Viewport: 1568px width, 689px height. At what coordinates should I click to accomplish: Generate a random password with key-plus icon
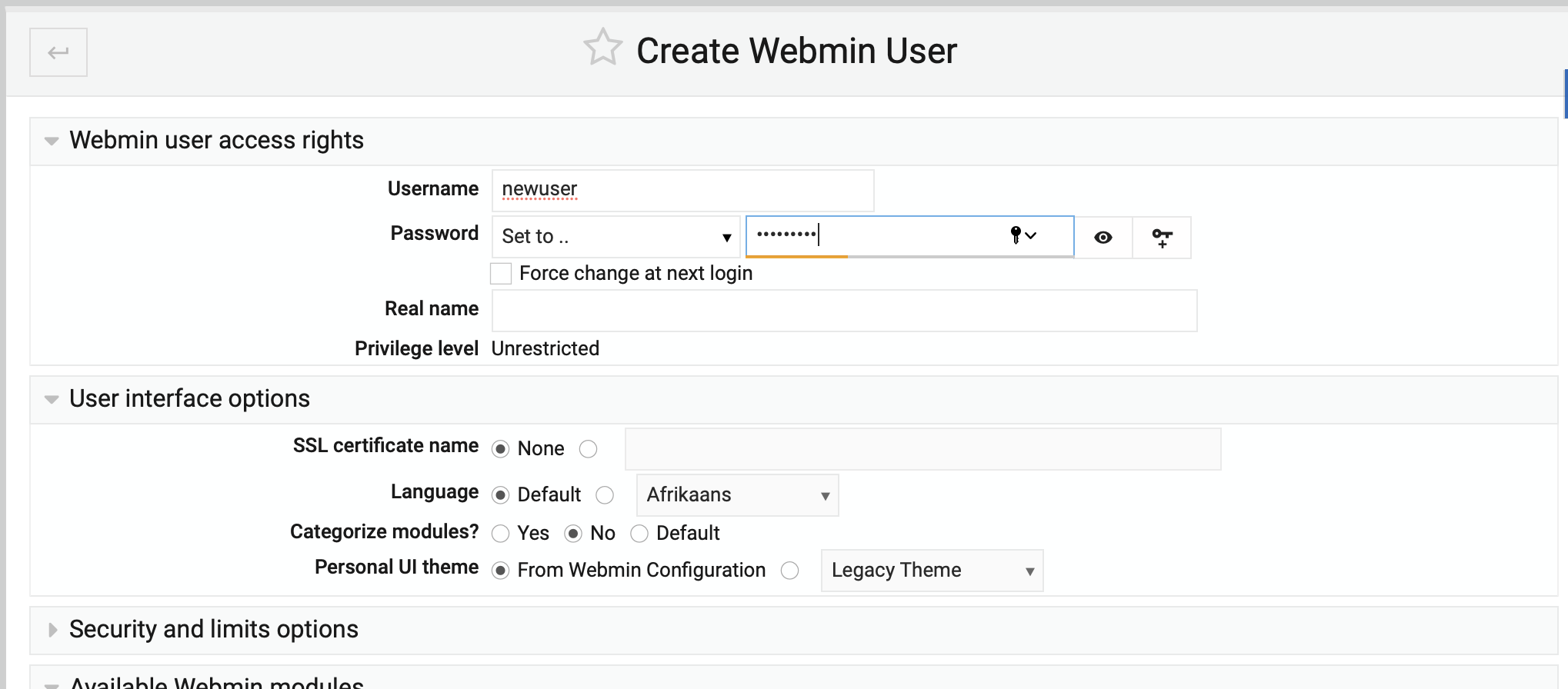click(1162, 238)
